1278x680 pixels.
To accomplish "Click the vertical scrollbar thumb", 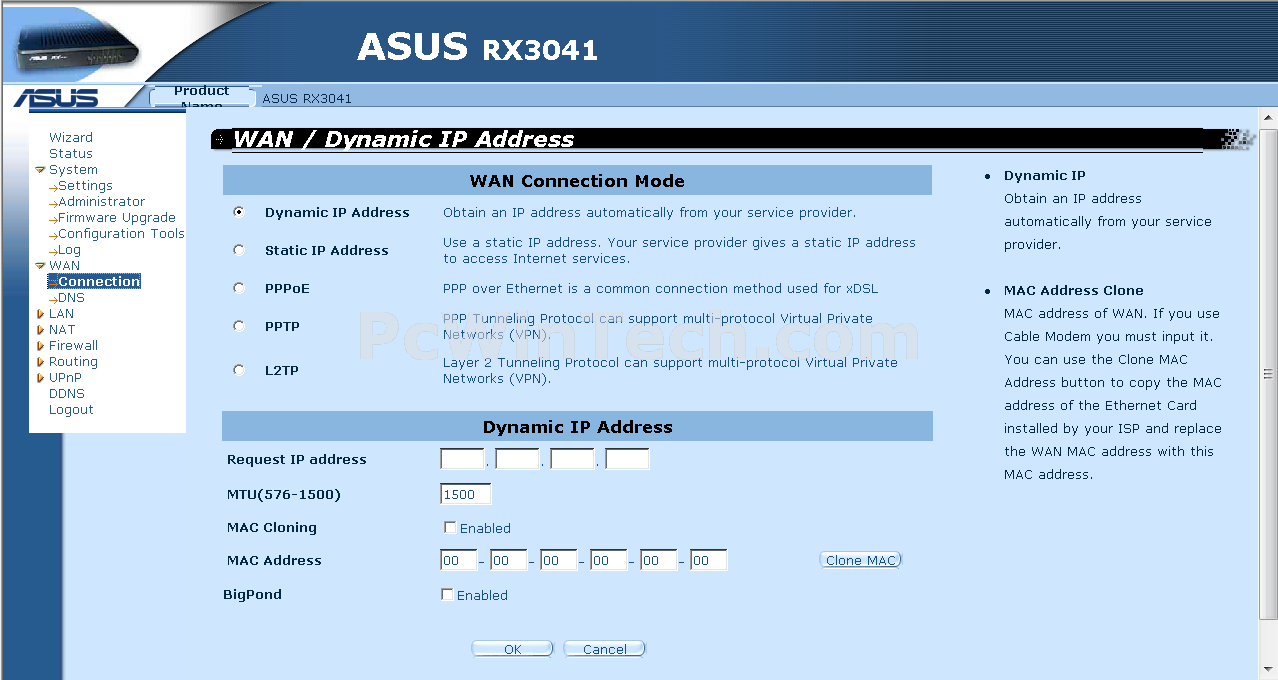I will pos(1268,374).
